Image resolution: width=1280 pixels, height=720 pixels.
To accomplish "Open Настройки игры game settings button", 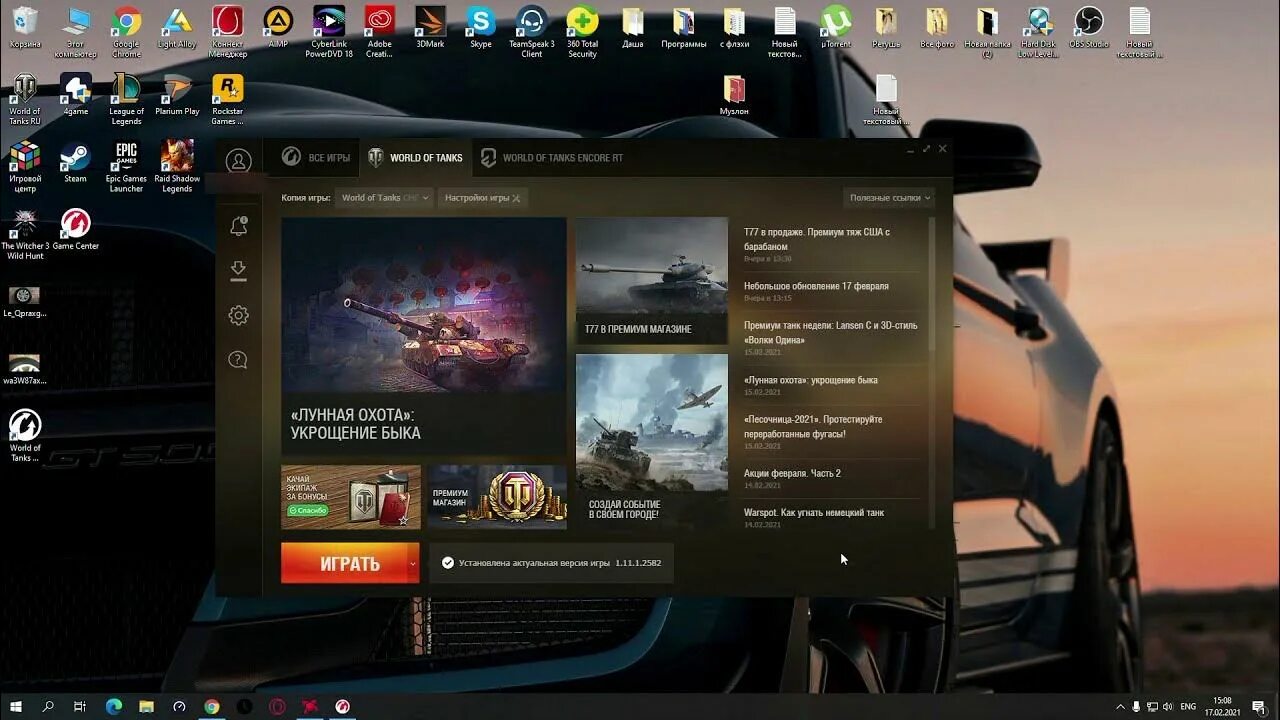I will (x=482, y=198).
